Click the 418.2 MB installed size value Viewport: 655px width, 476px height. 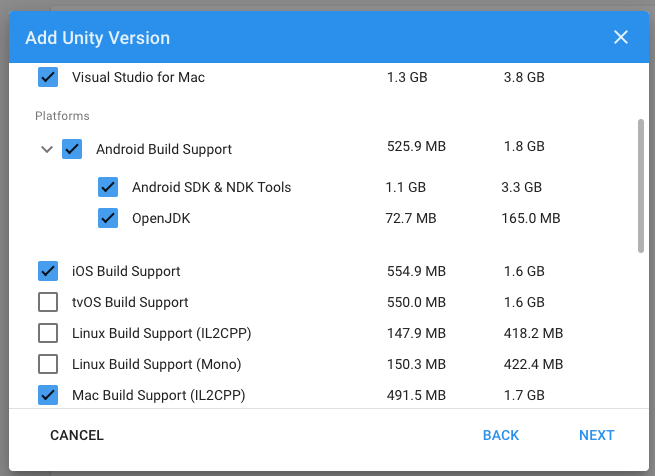pos(533,333)
